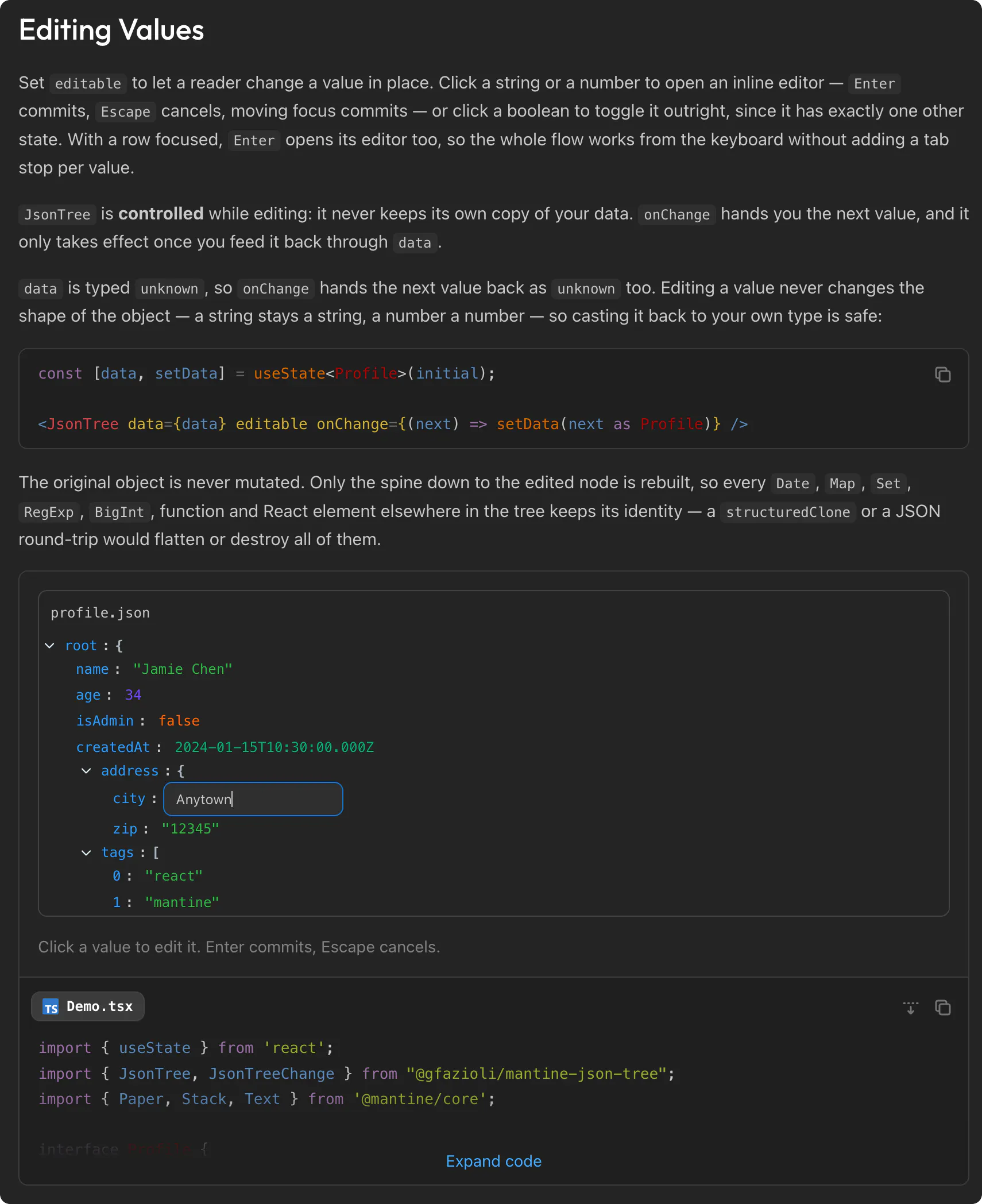
Task: Click the createdAt key label
Action: pyautogui.click(x=113, y=747)
